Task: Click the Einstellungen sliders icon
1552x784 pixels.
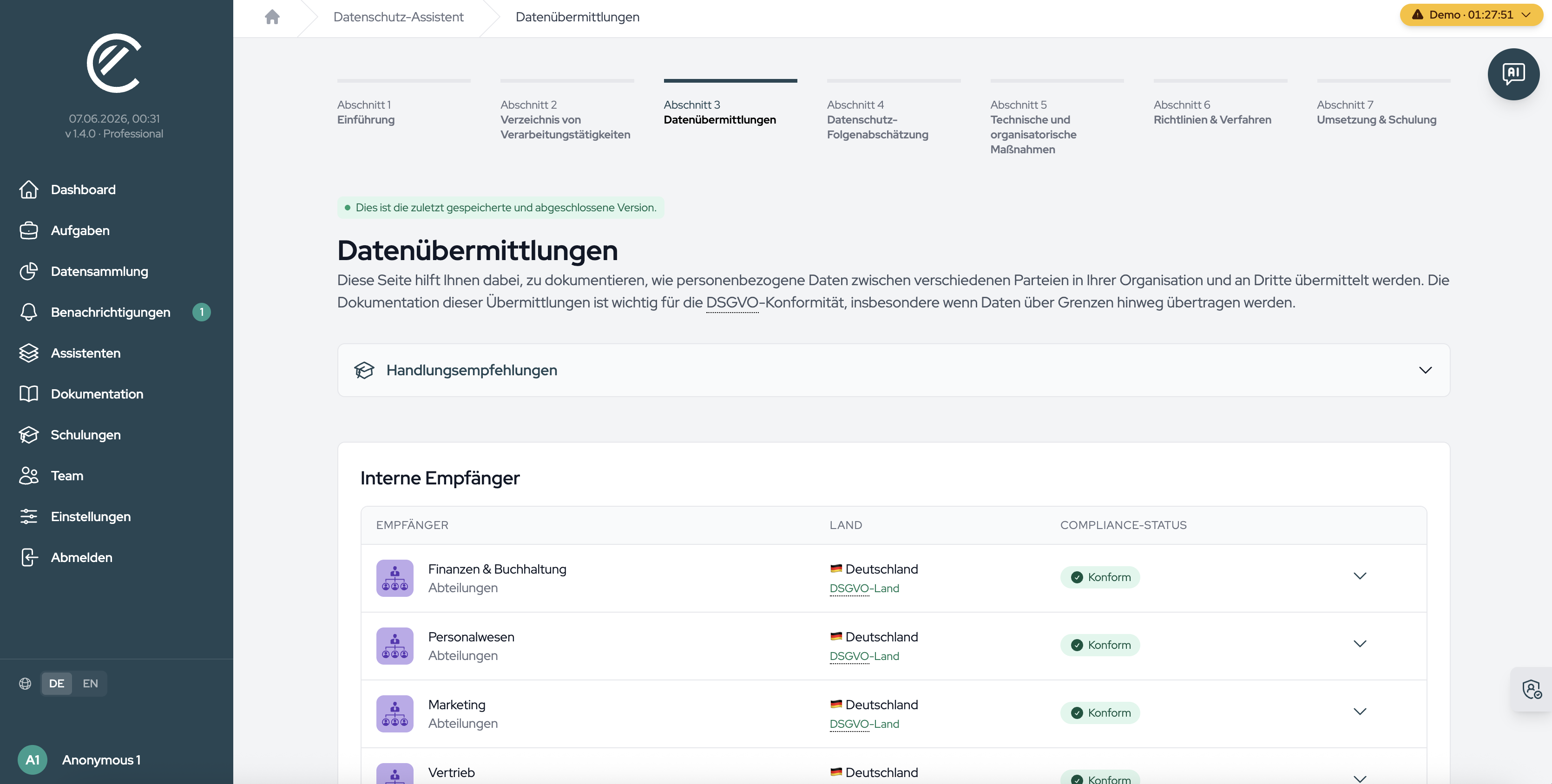Action: click(28, 516)
